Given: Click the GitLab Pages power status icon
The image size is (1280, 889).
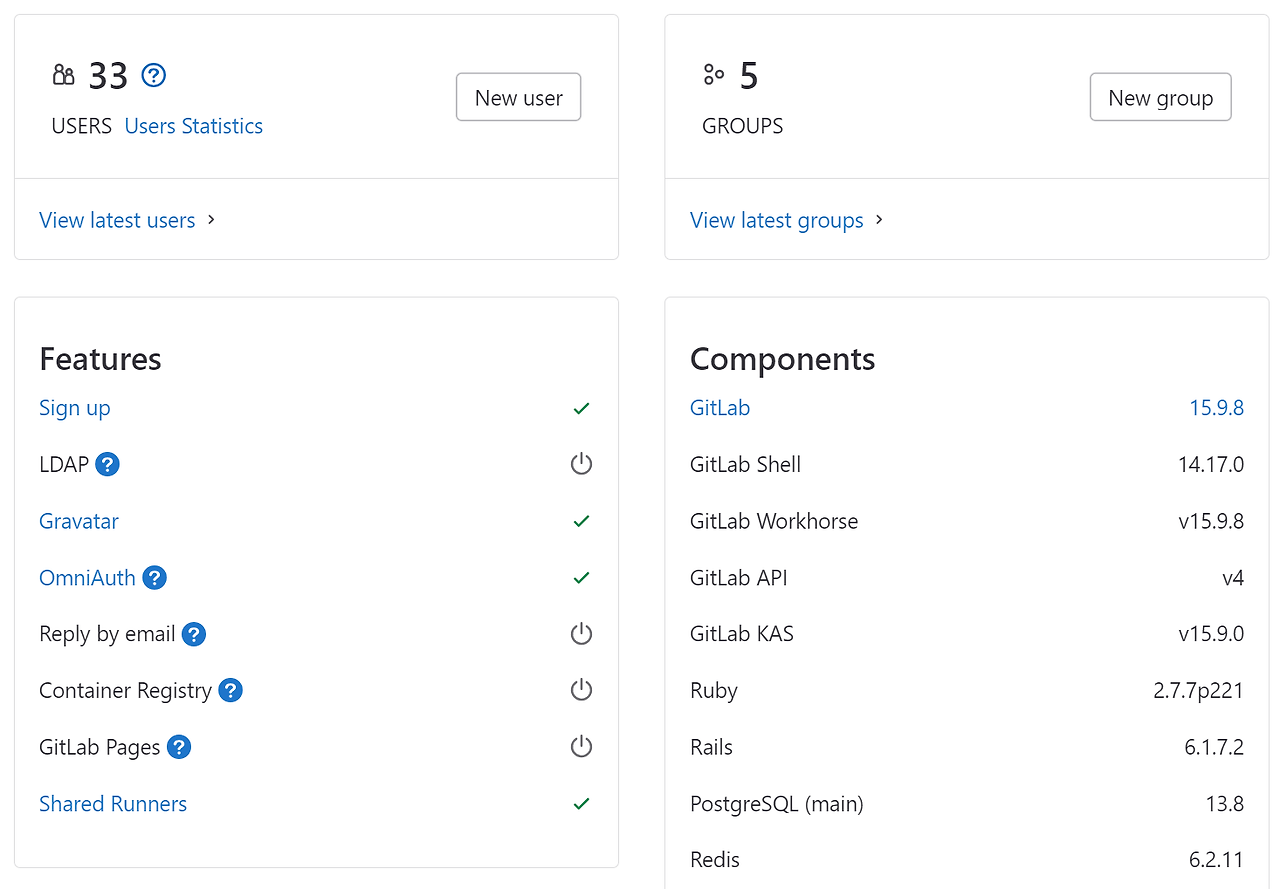Looking at the screenshot, I should tap(581, 747).
